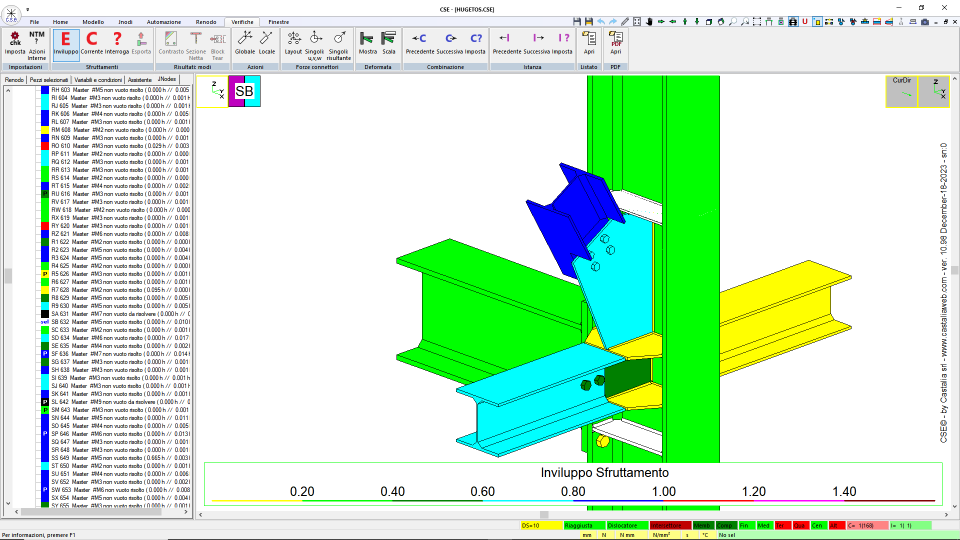Click the save floppy disk icon
The image size is (960, 540).
coord(577,21)
